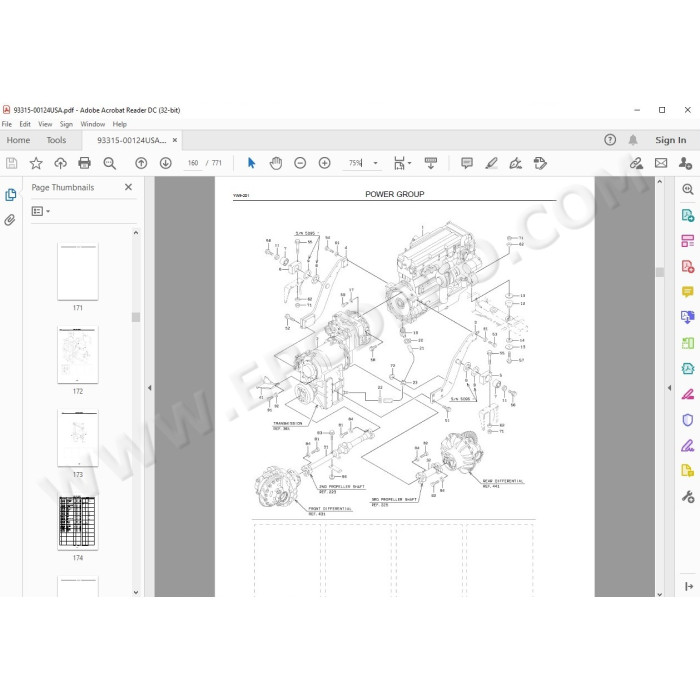The image size is (700, 700).
Task: Open Protect shield tool
Action: pyautogui.click(x=688, y=420)
